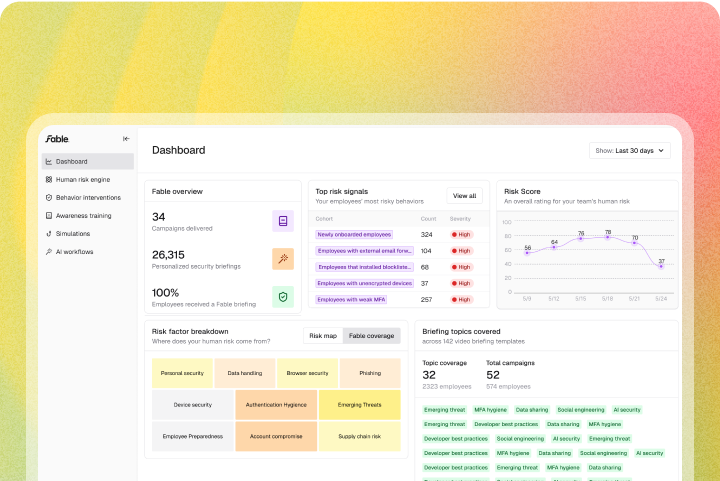Viewport: 720px width, 481px height.
Task: Click the Awareness training sidebar icon
Action: (x=49, y=215)
